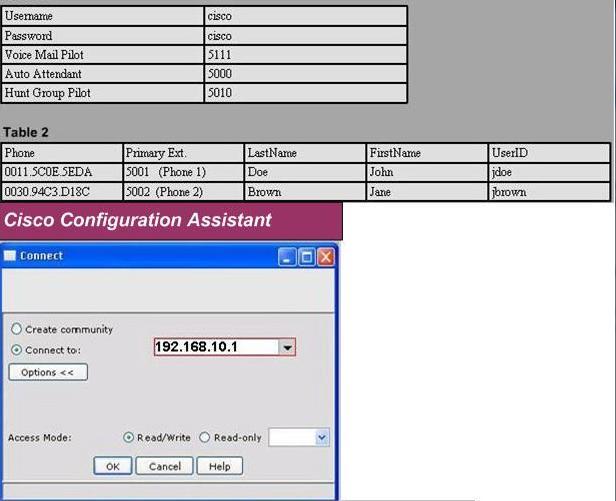Select the Connect to radio button
616x501 pixels.
(16, 350)
